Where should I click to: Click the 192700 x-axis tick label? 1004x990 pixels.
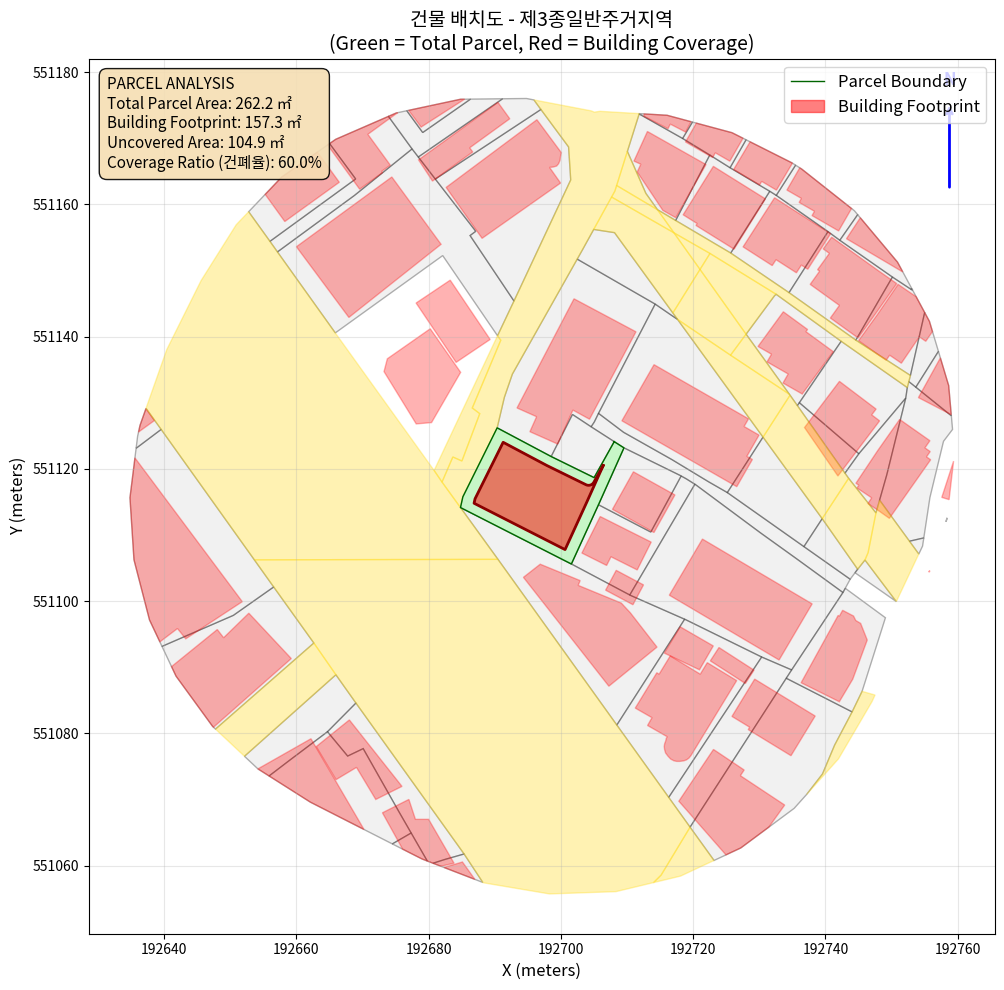(561, 946)
